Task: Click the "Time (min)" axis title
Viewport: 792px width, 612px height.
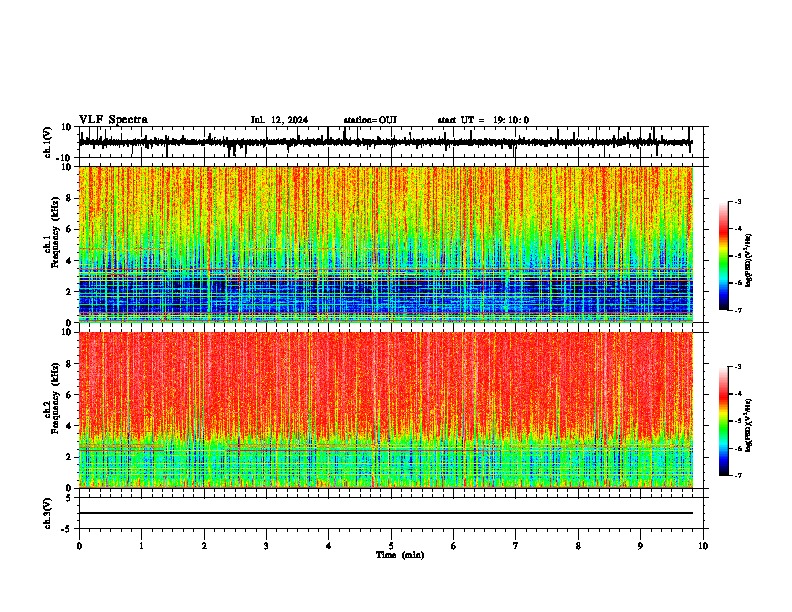Action: 400,555
